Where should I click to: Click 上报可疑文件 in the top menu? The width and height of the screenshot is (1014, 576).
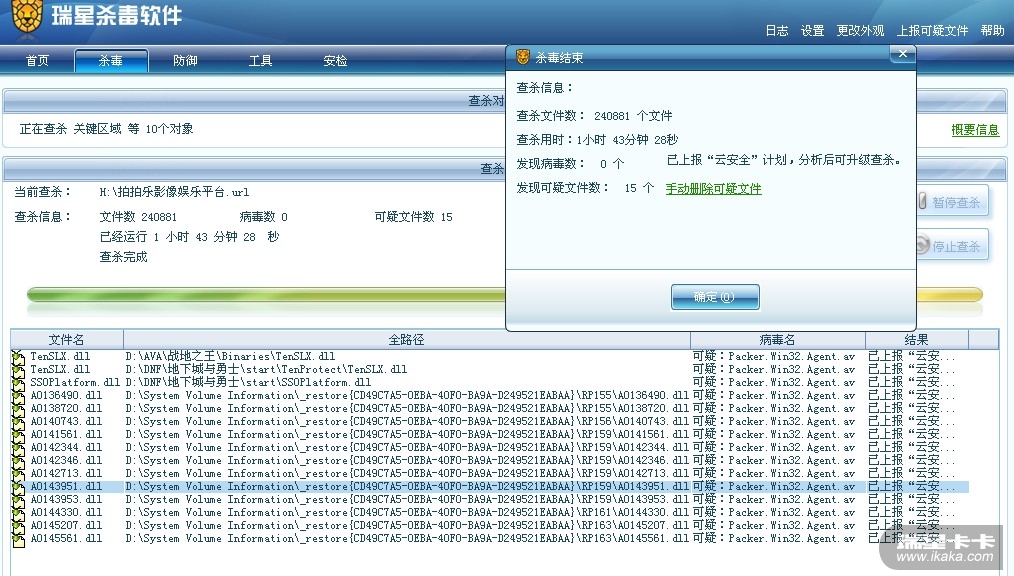click(x=932, y=30)
